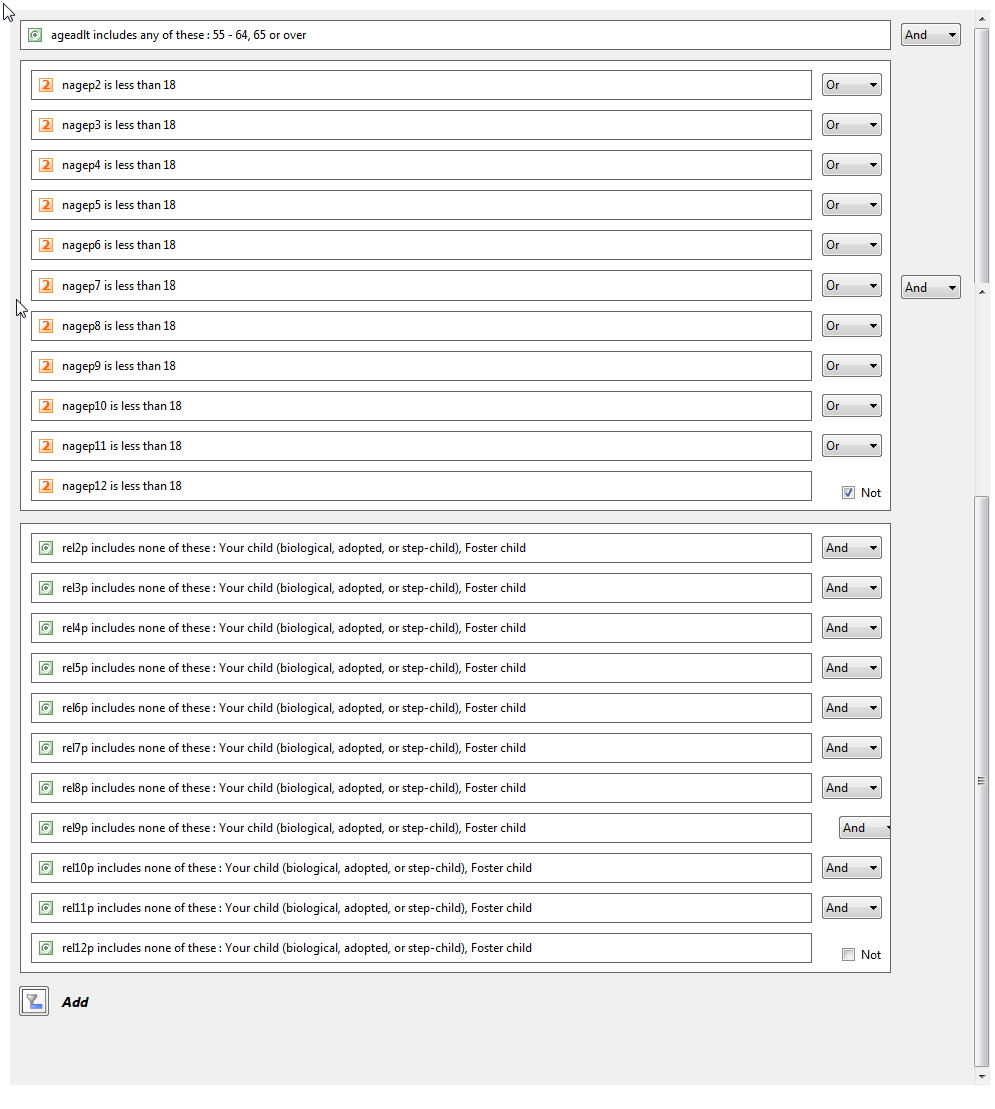
Task: Check Not for the rel group
Action: (849, 955)
